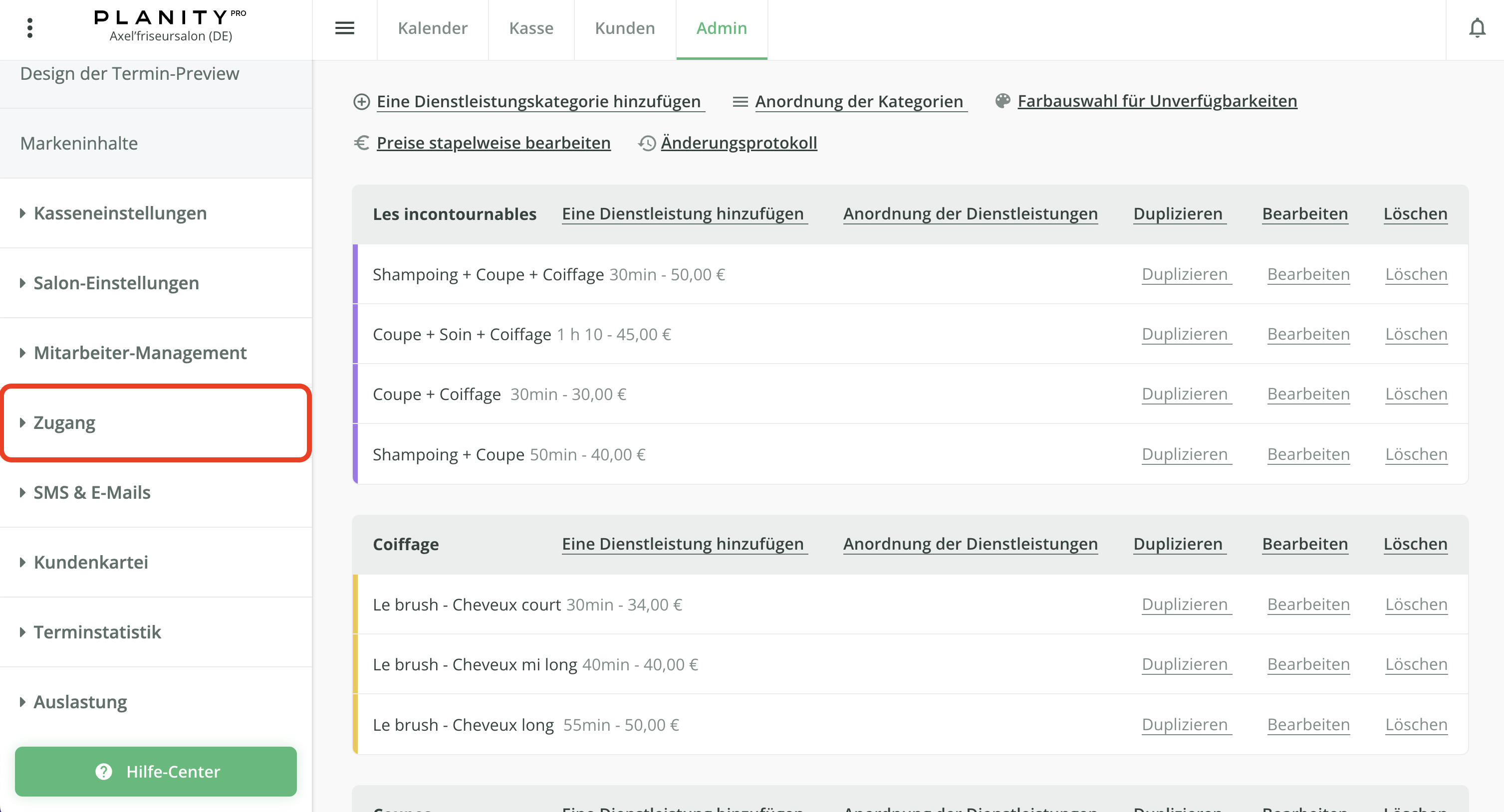Screen dimensions: 1504x812
Task: Open the three-dot menu beside Planity logo
Action: (30, 27)
